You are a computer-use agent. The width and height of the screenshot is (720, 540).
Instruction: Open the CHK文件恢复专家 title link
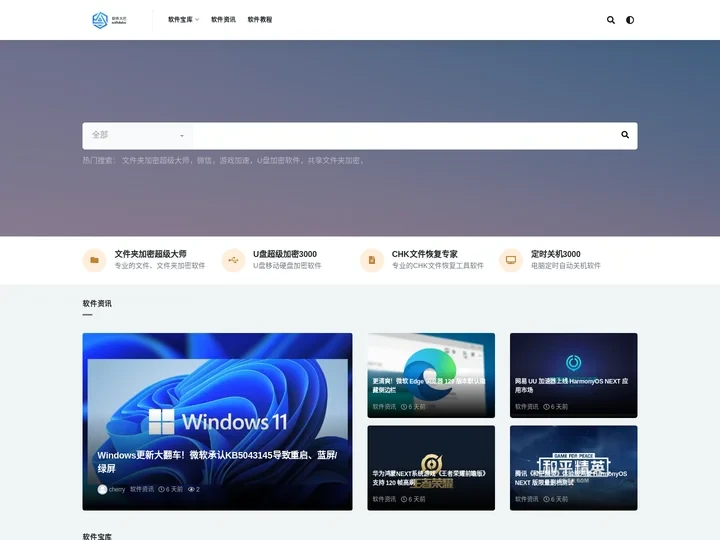coord(424,254)
